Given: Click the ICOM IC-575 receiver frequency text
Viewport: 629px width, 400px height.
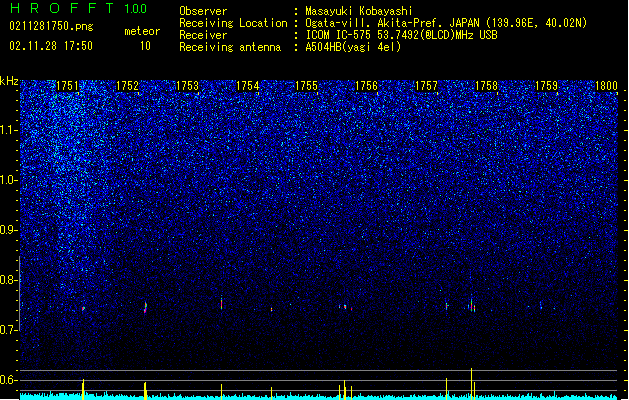Looking at the screenshot, I should pyautogui.click(x=401, y=35).
